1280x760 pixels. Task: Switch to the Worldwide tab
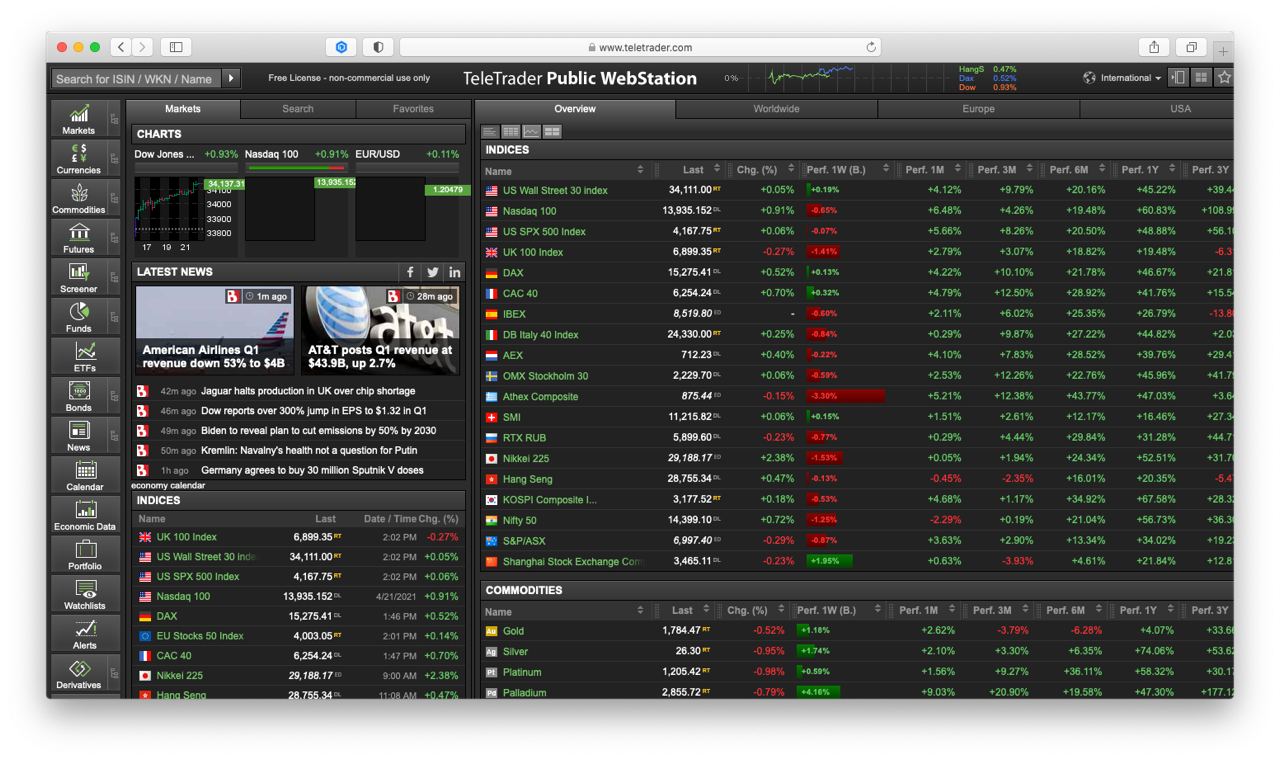[776, 109]
